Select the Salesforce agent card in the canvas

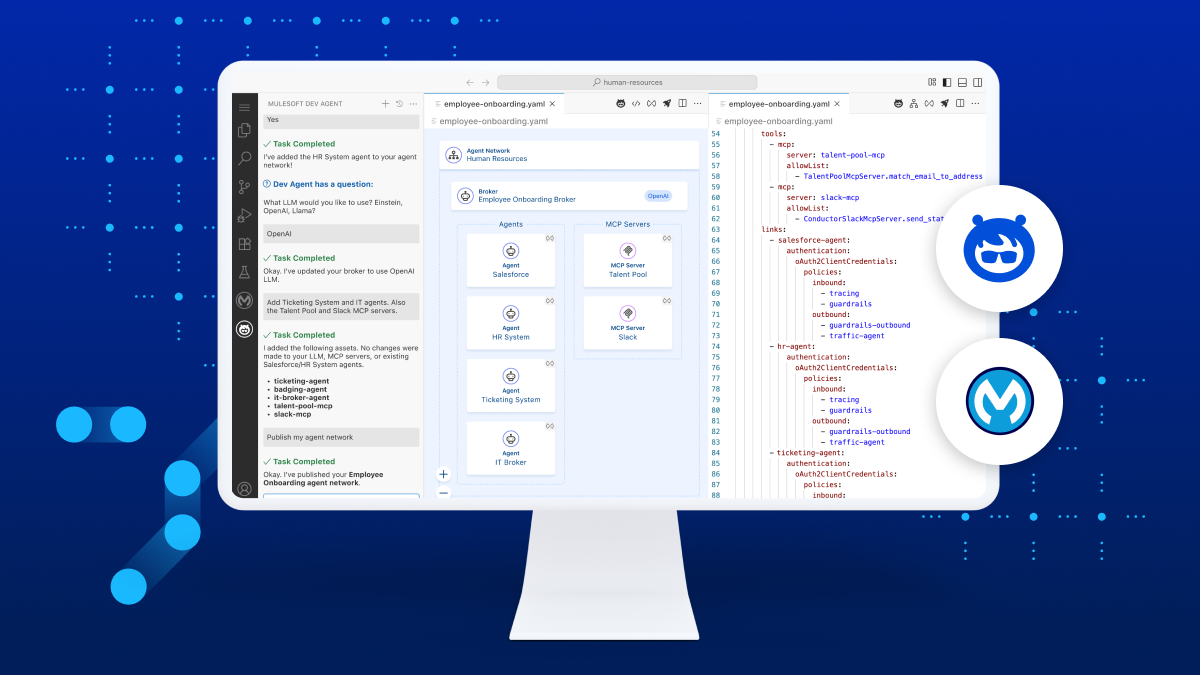pos(510,258)
